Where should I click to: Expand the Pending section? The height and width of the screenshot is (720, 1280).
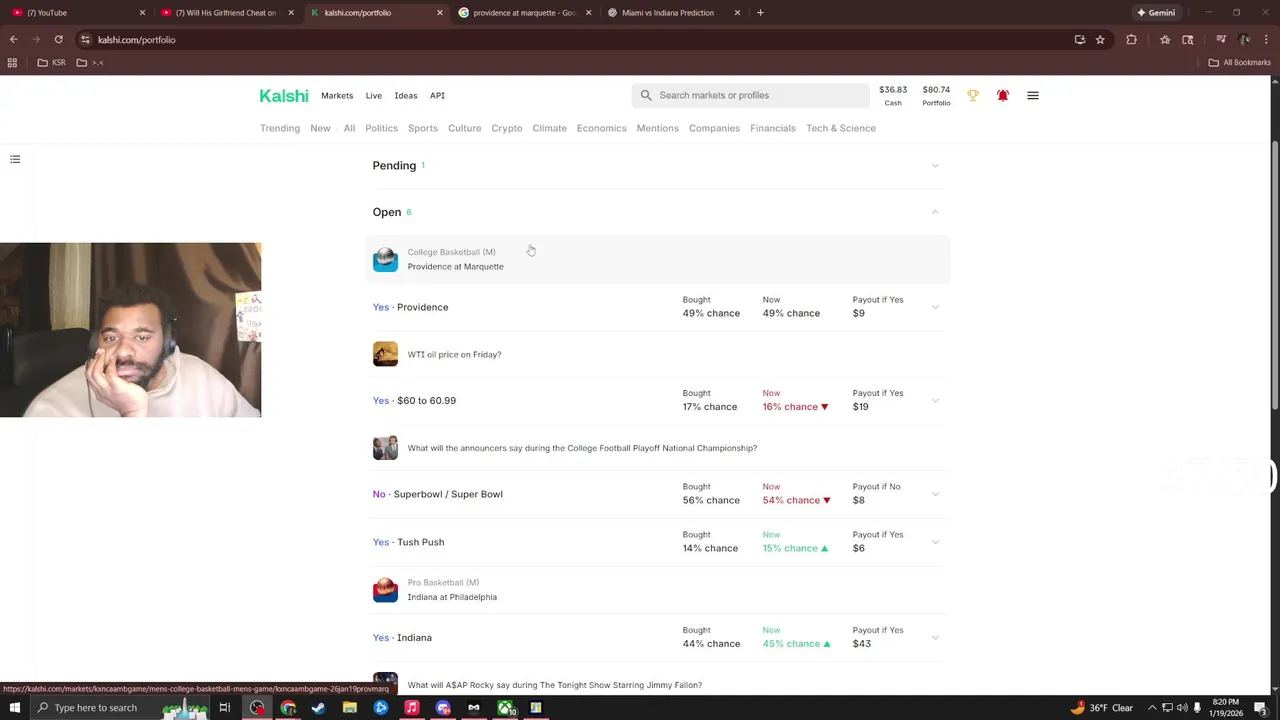pos(935,166)
